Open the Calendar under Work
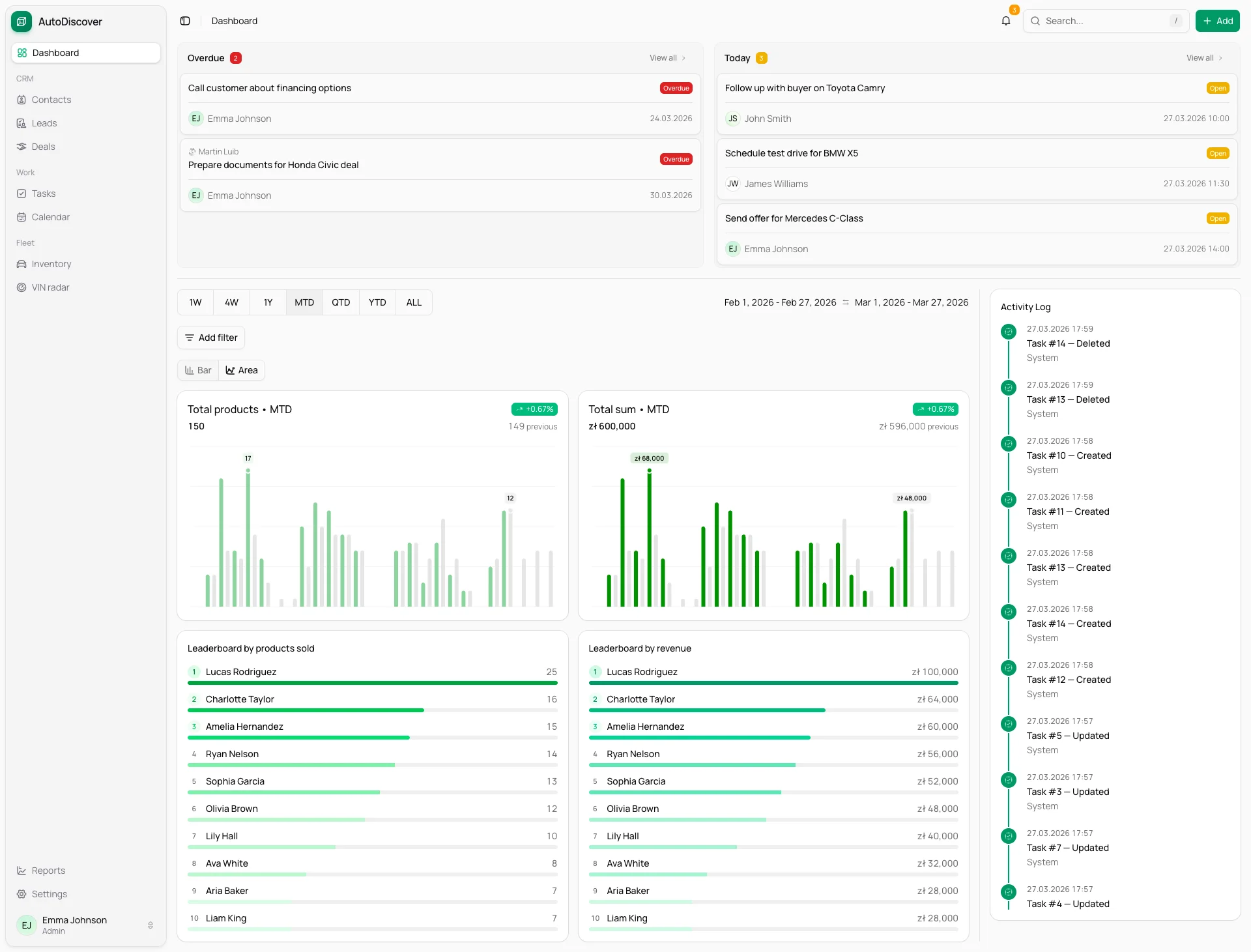Viewport: 1251px width, 952px height. click(x=50, y=216)
